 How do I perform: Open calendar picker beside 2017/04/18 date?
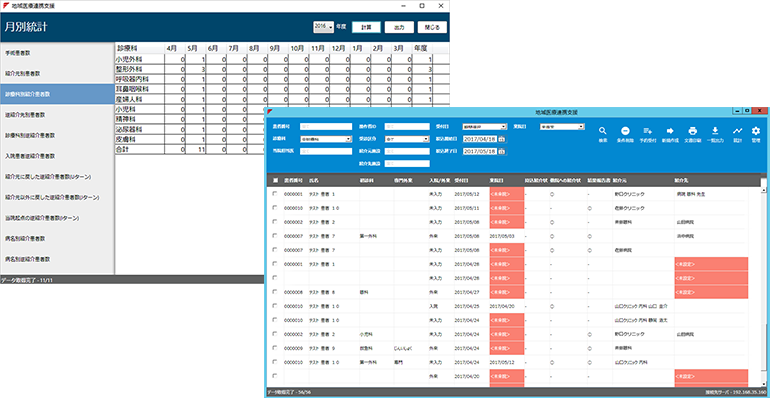point(501,139)
